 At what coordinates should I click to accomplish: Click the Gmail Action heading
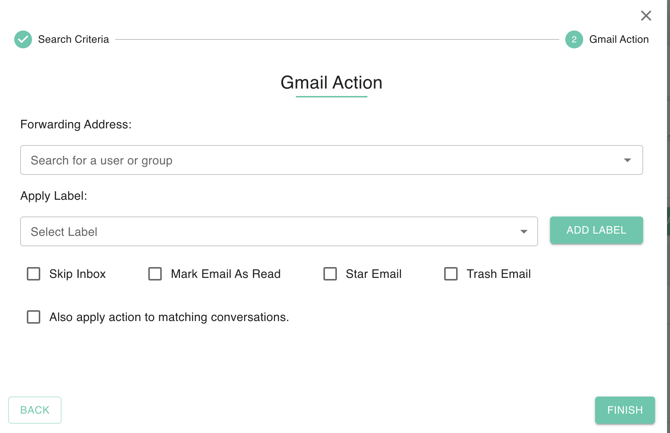[x=331, y=82]
